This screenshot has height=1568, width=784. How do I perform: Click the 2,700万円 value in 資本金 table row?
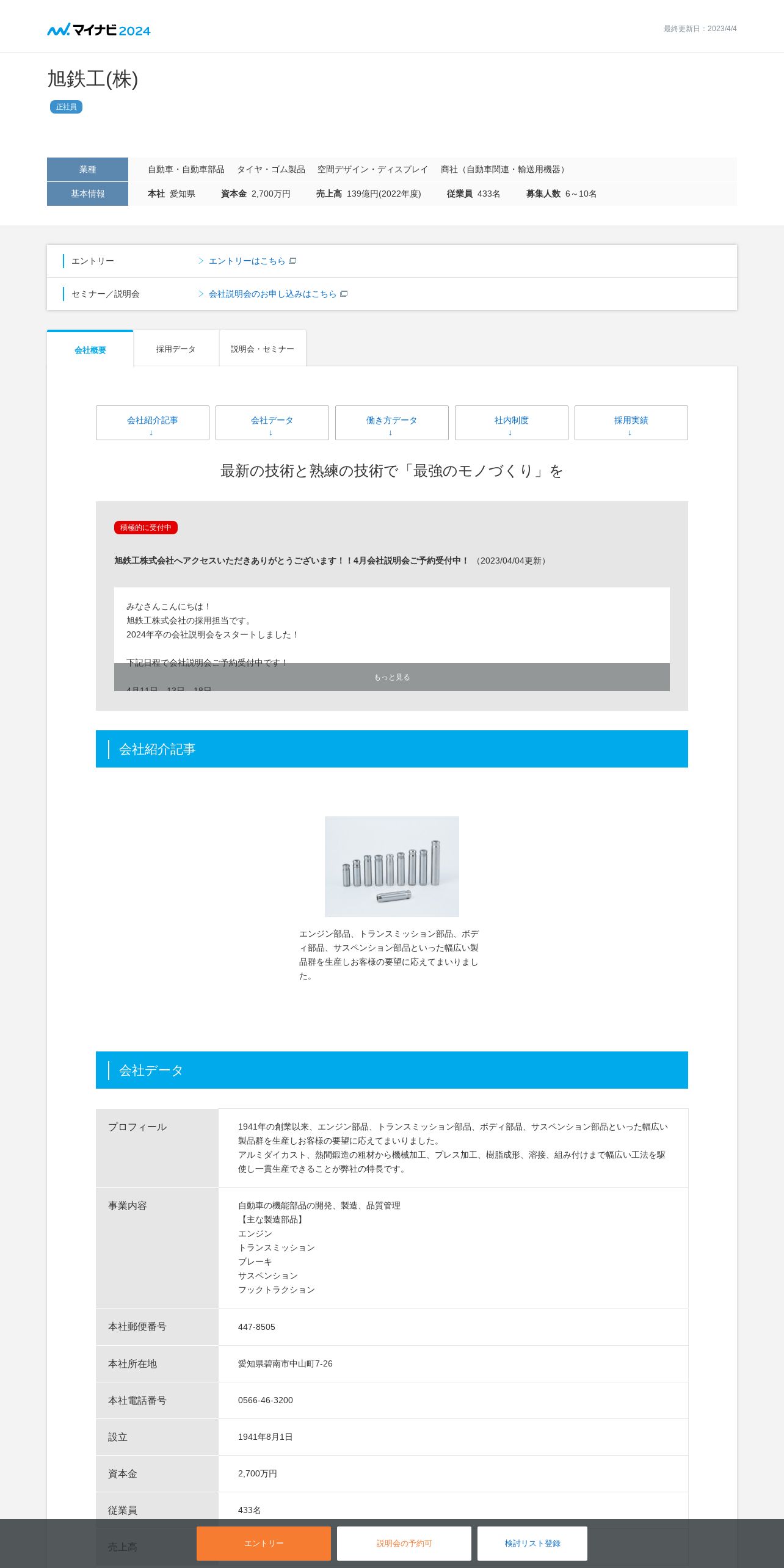tap(258, 1473)
